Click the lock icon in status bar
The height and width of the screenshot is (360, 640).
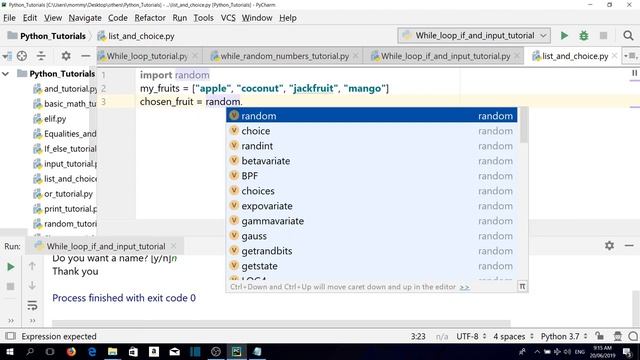(599, 336)
